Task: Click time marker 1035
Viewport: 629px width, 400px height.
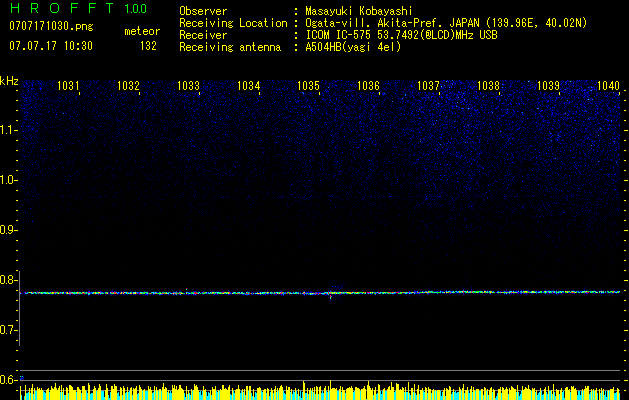Action: [x=308, y=86]
